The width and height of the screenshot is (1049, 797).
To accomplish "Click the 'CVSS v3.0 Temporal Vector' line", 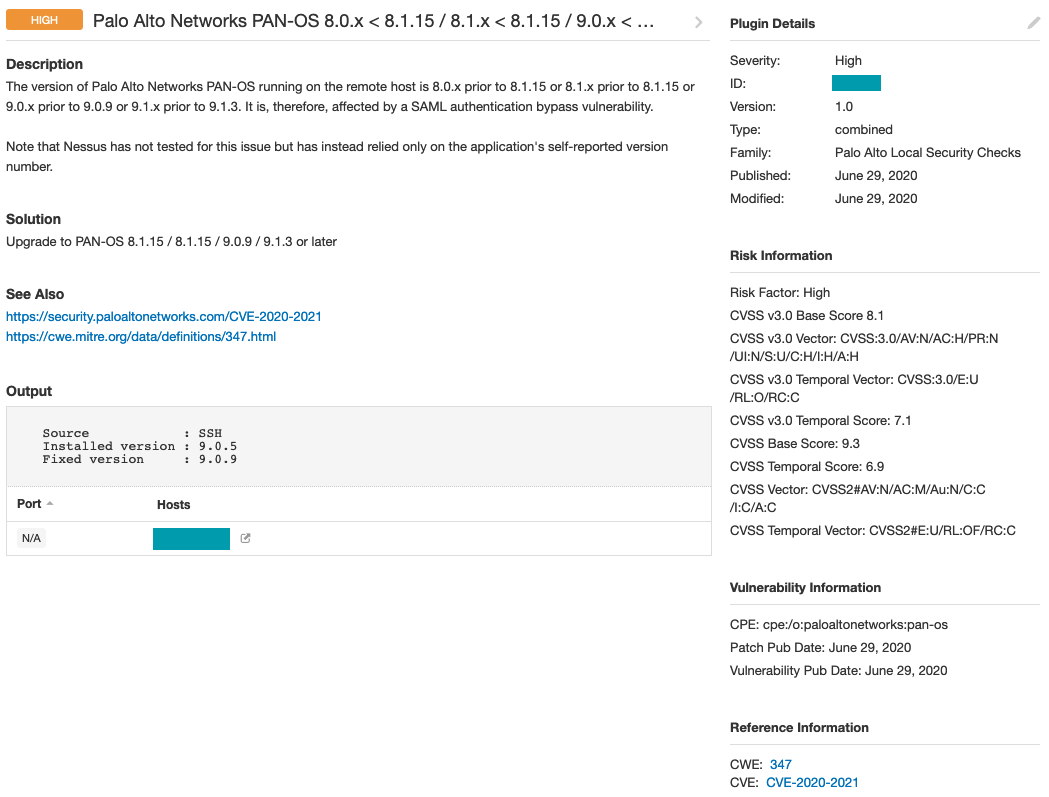I will tap(854, 388).
